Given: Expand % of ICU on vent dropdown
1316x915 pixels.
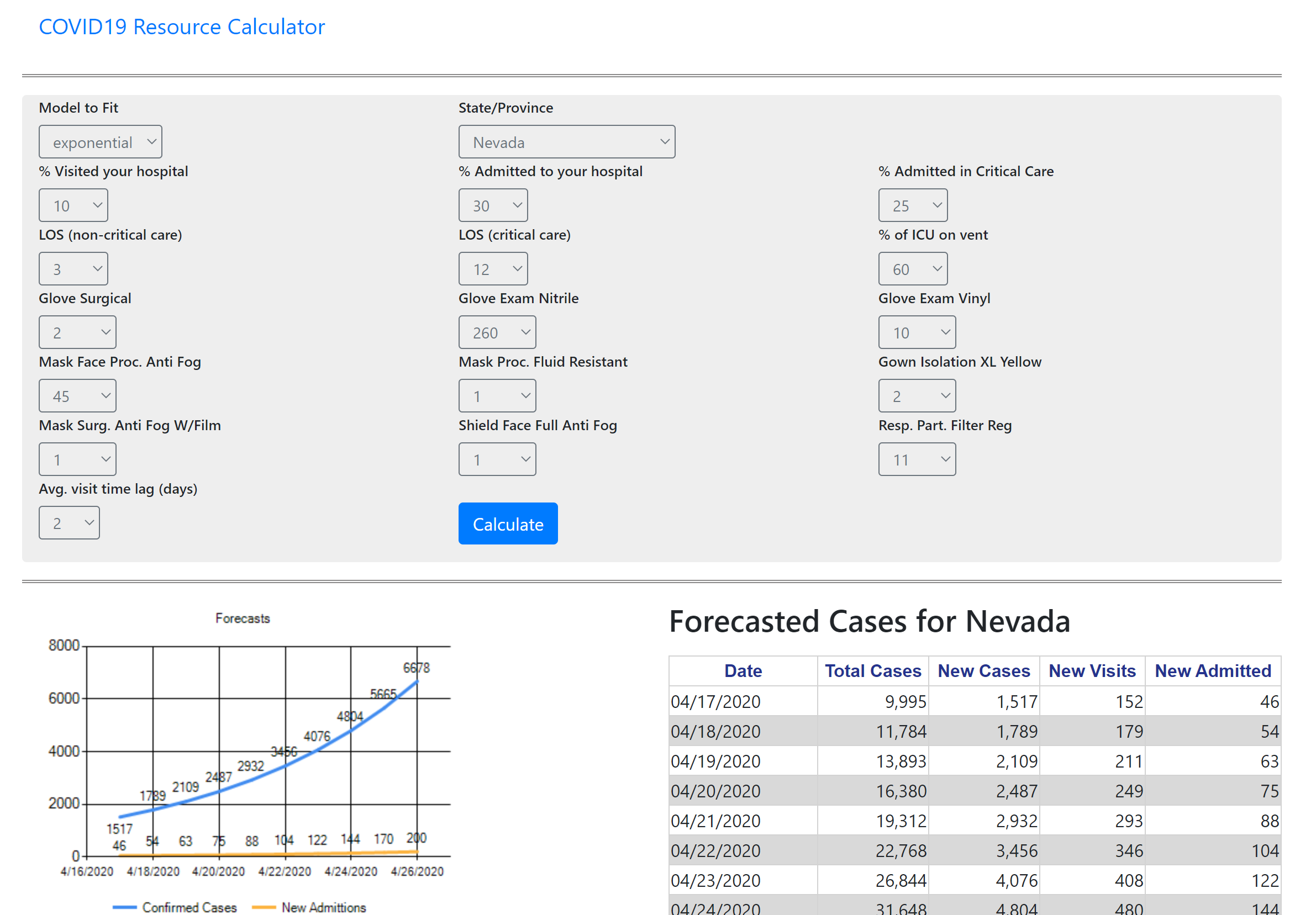Looking at the screenshot, I should pyautogui.click(x=913, y=269).
